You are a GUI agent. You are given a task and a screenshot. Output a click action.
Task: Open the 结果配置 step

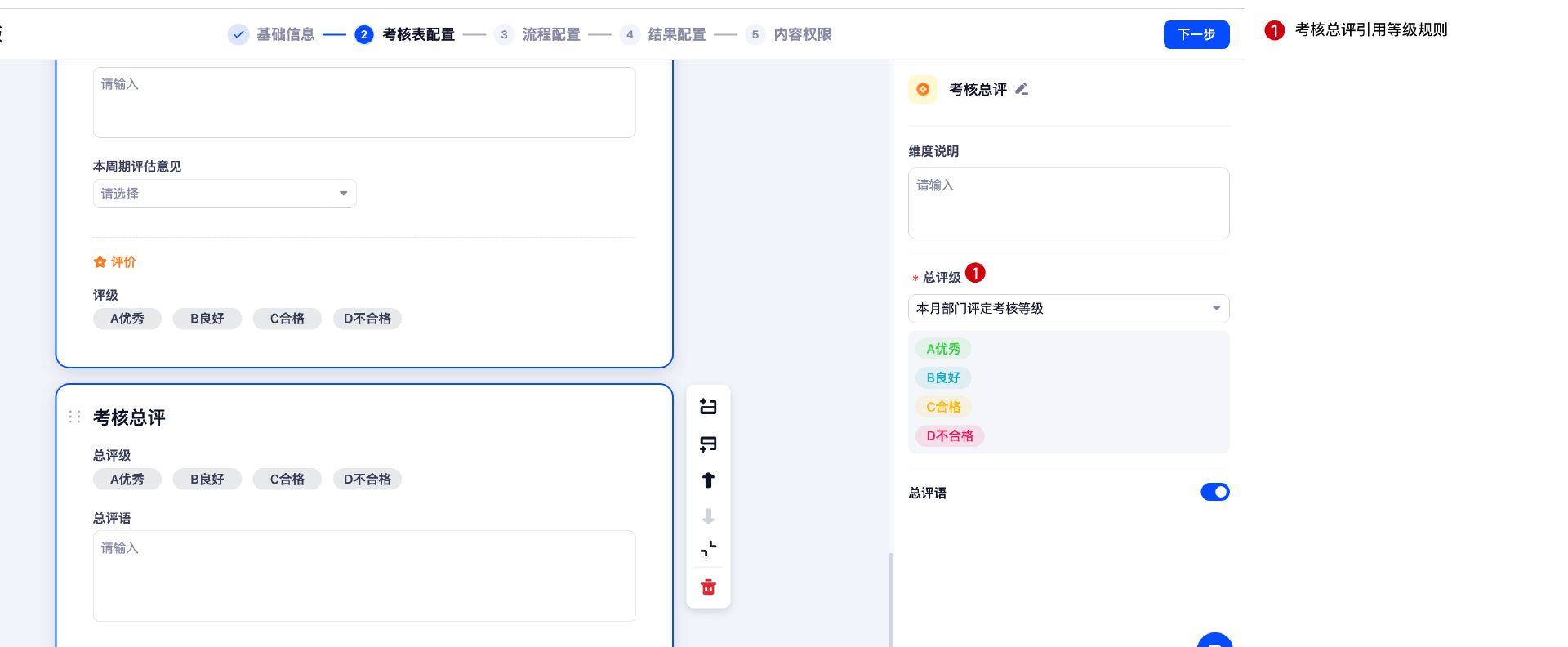pyautogui.click(x=676, y=34)
